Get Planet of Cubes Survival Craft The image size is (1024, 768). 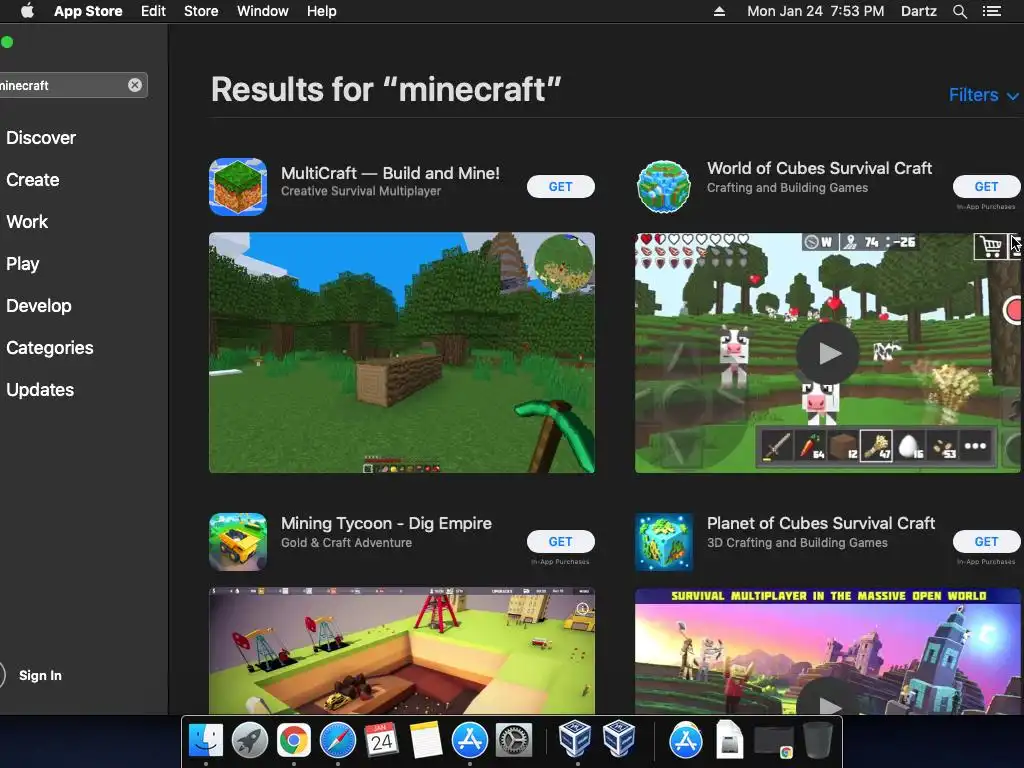[x=986, y=541]
